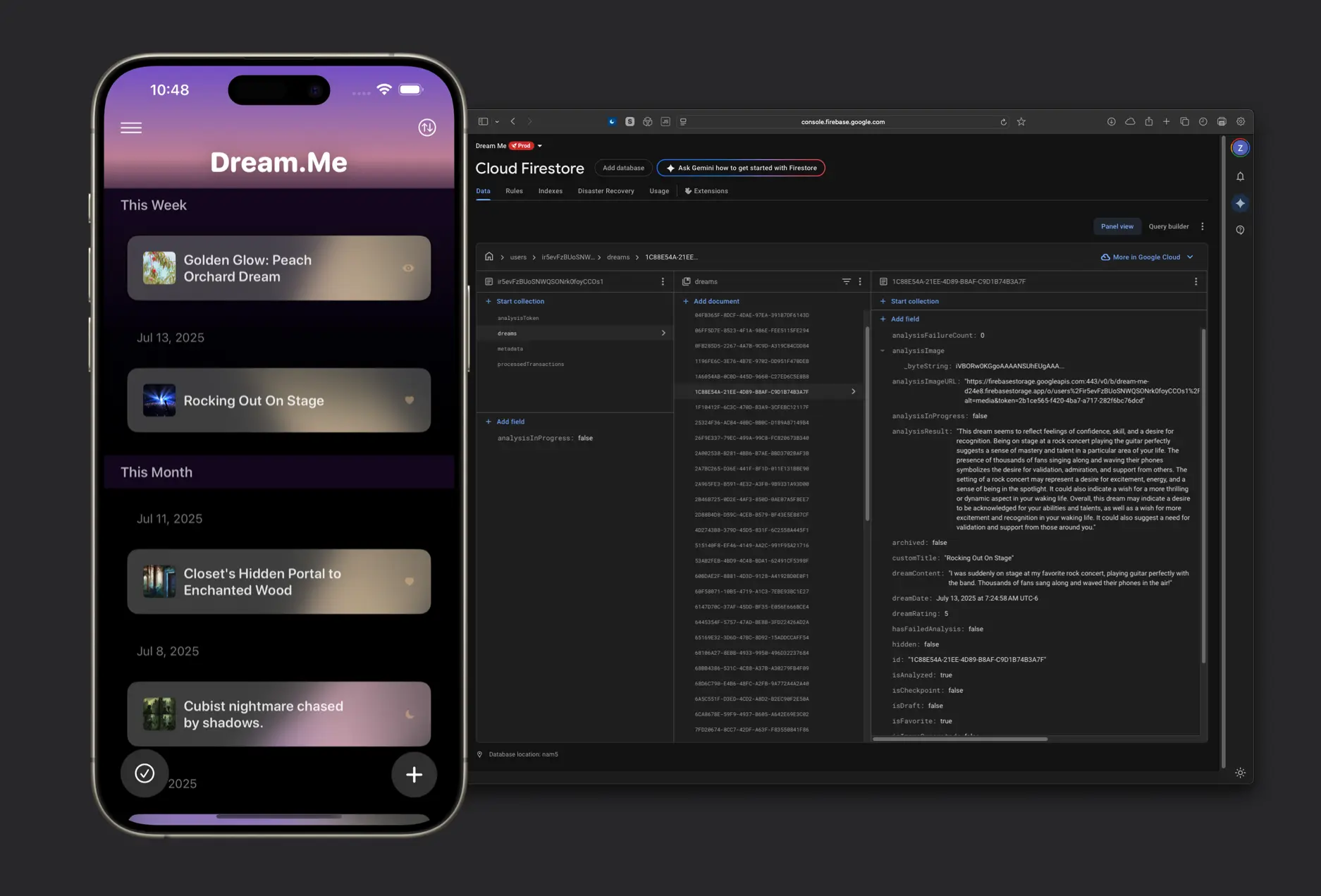Open the hamburger menu in Dream.Me
This screenshot has width=1321, height=896.
pyautogui.click(x=131, y=128)
